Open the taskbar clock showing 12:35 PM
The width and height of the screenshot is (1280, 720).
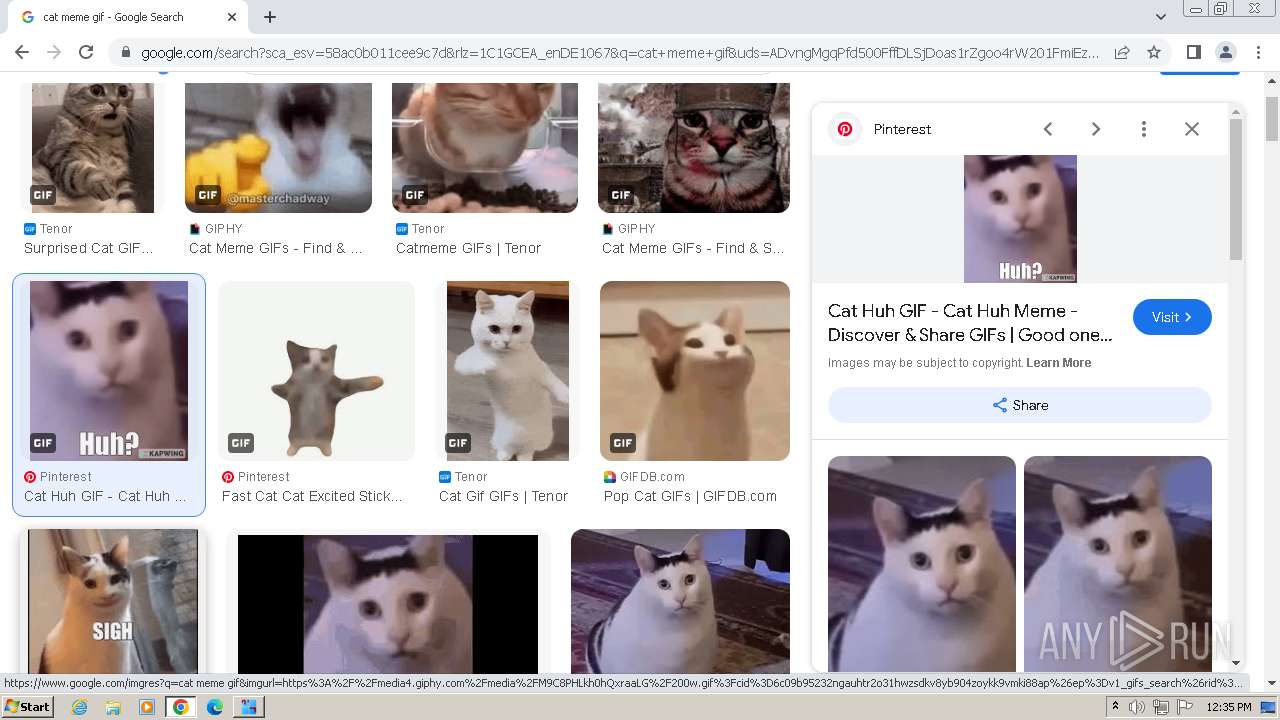point(1229,707)
